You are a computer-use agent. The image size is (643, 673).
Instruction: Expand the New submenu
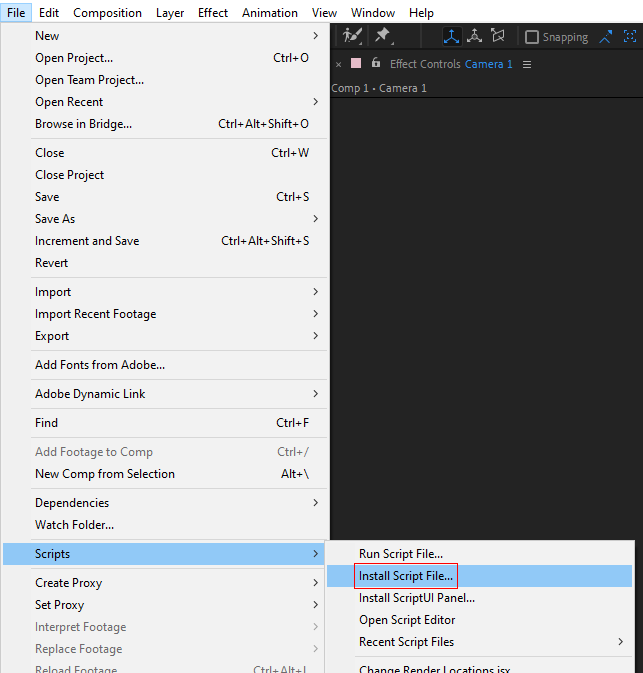point(165,36)
